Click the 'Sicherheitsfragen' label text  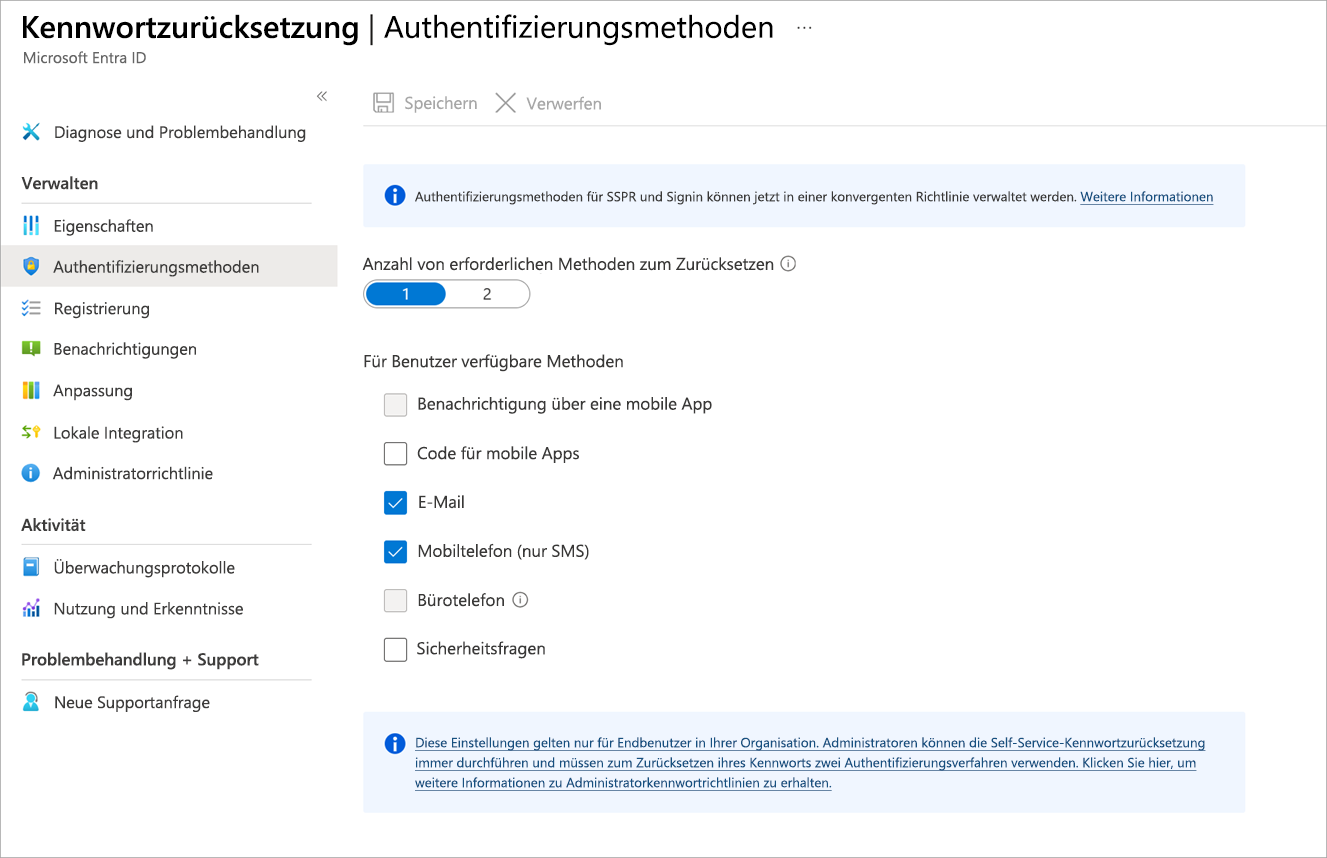tap(481, 649)
